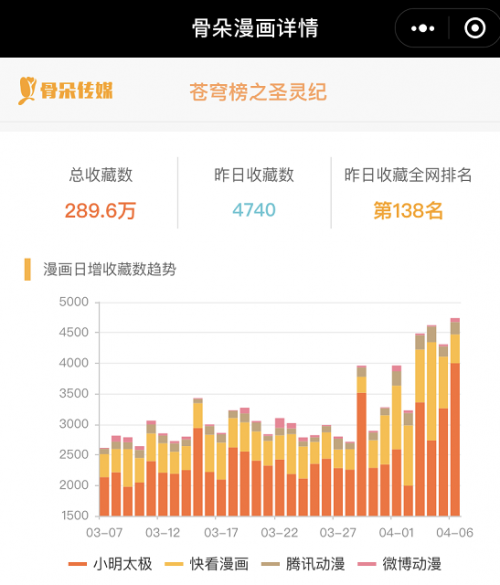
Task: Click the 289.6万 total favorites value
Action: (100, 211)
